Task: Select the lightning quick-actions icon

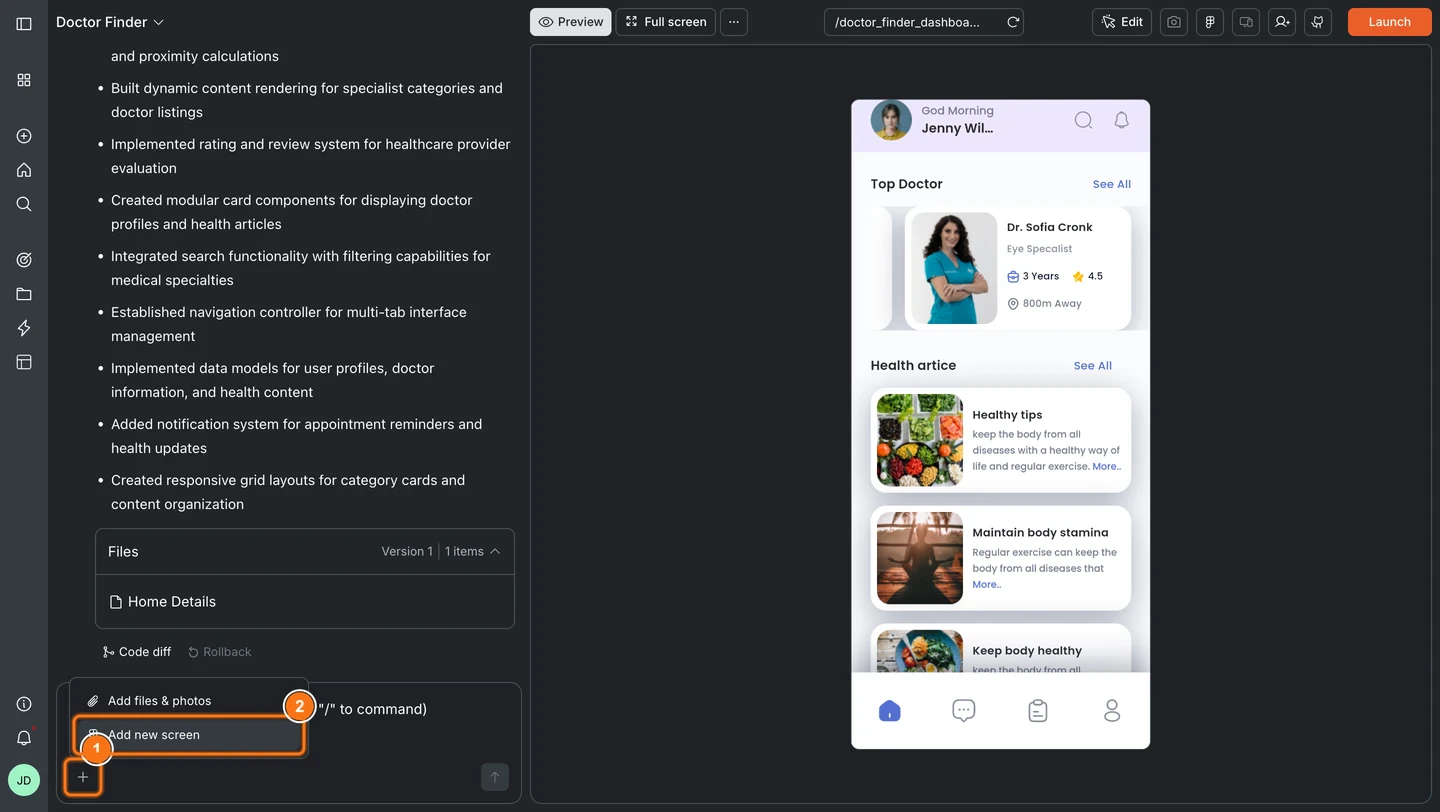Action: click(x=23, y=327)
